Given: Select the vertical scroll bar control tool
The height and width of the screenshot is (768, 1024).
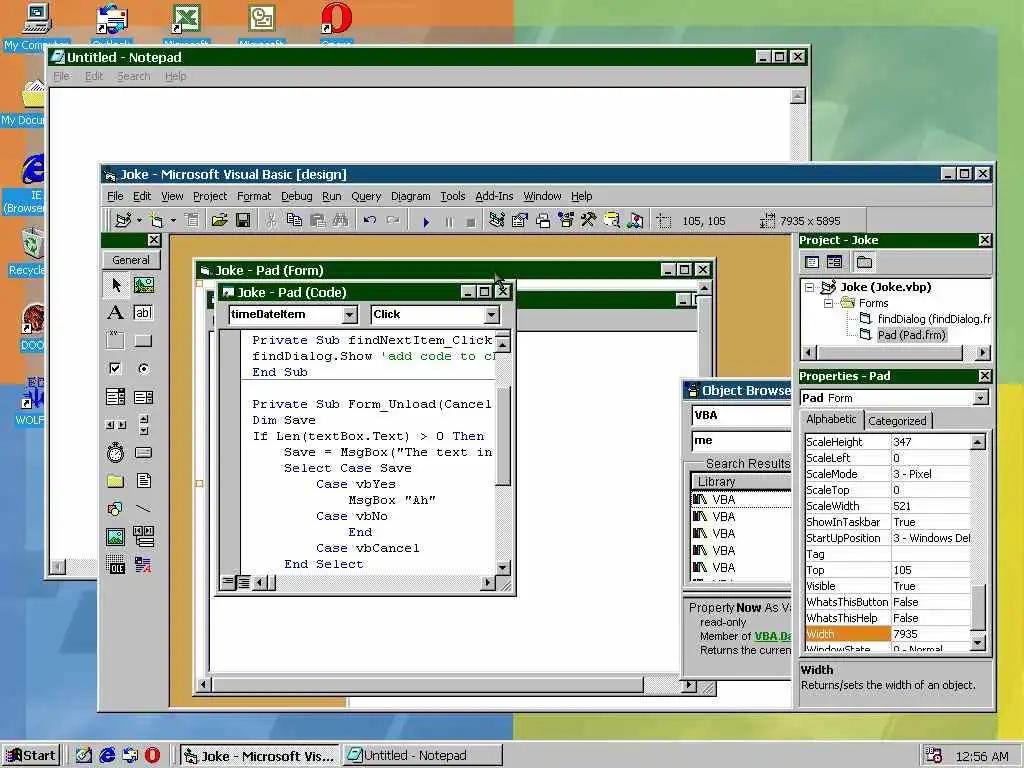Looking at the screenshot, I should (x=144, y=424).
